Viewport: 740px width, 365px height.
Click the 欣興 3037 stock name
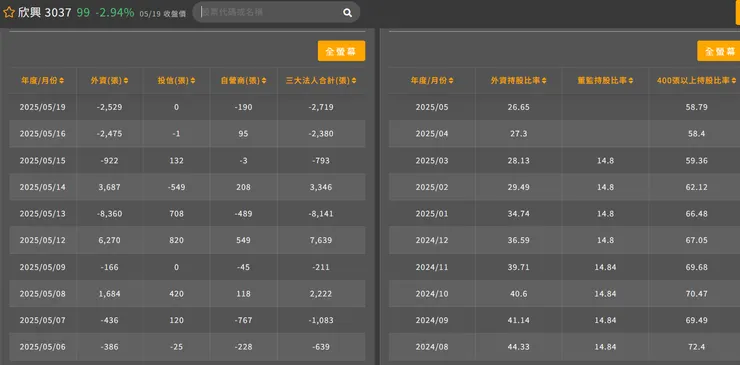point(44,12)
